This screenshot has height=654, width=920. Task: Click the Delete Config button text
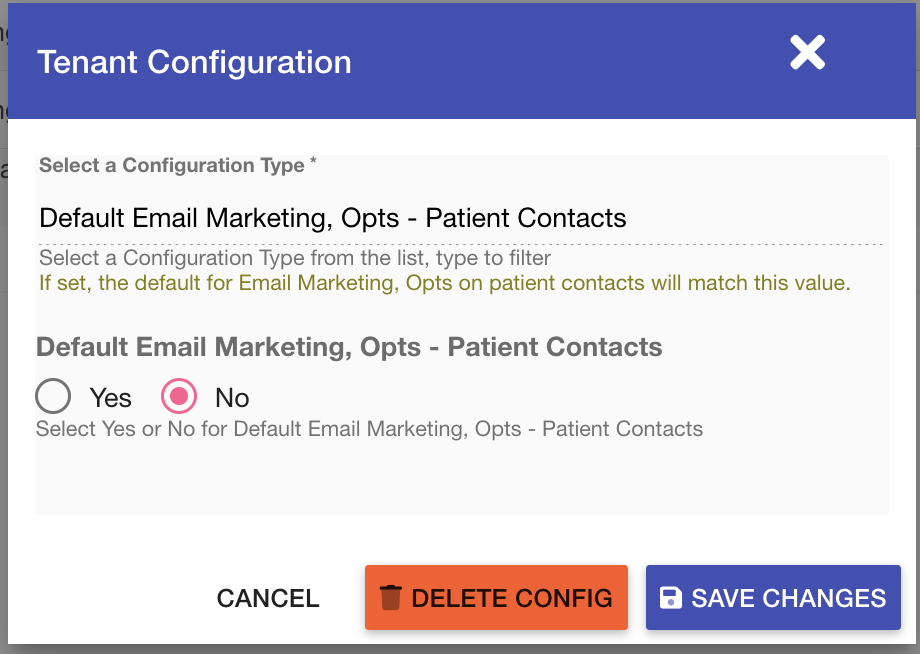[x=512, y=598]
